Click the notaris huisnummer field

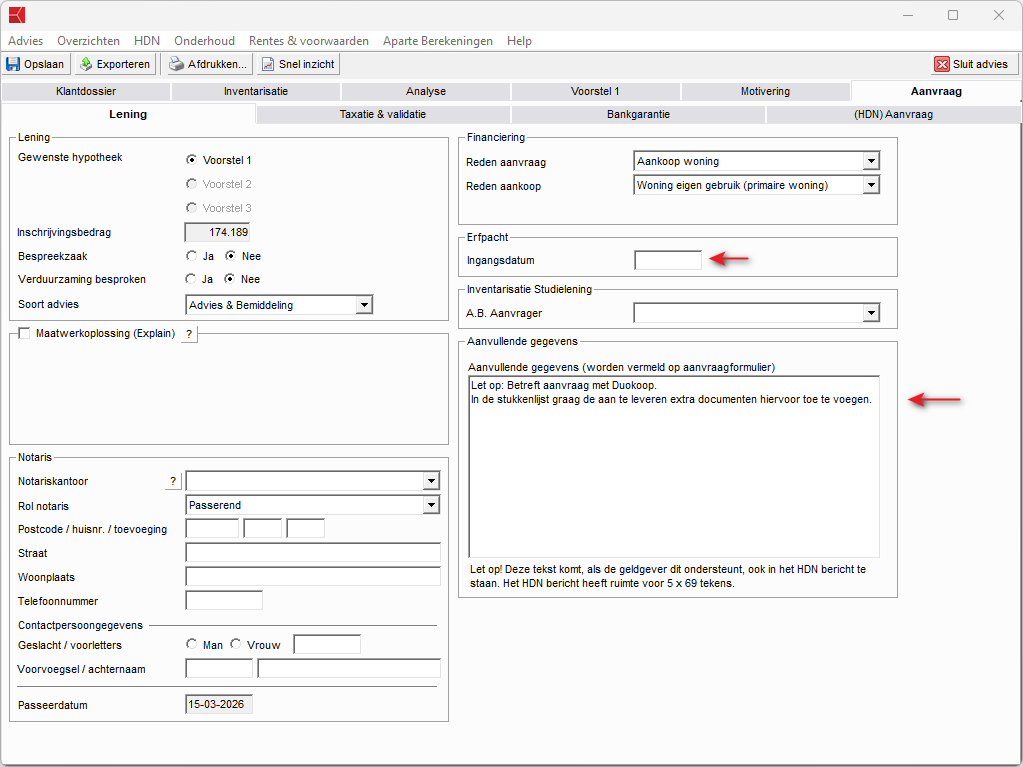(262, 529)
